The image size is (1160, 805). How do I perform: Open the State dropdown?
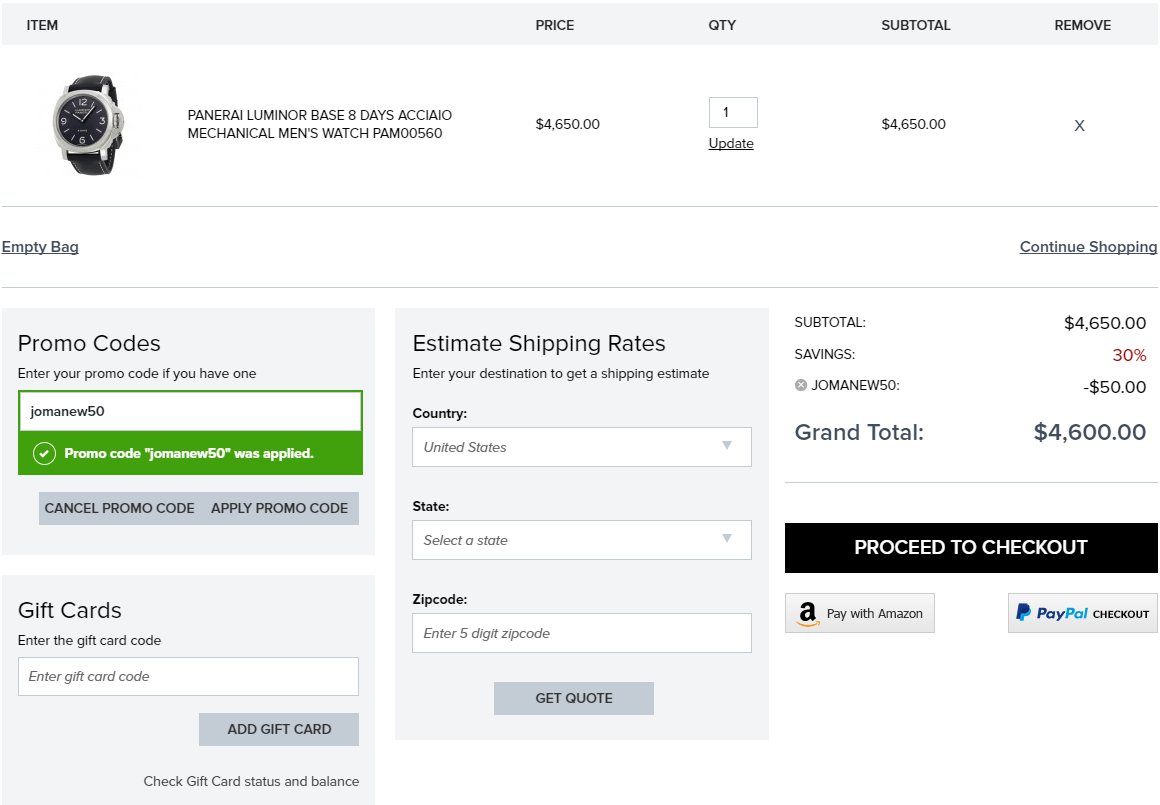point(581,540)
